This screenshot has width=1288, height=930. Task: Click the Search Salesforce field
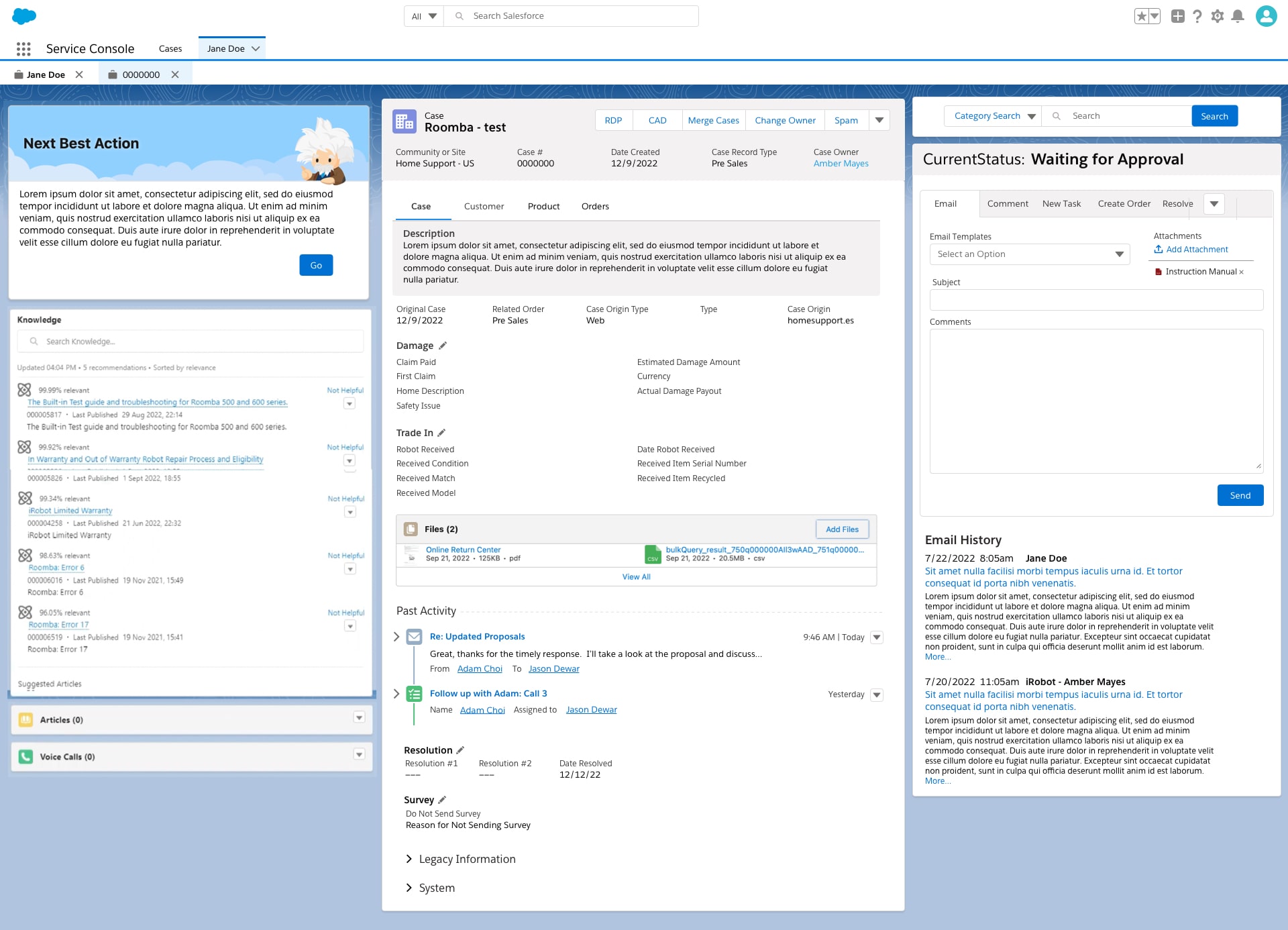coord(572,16)
